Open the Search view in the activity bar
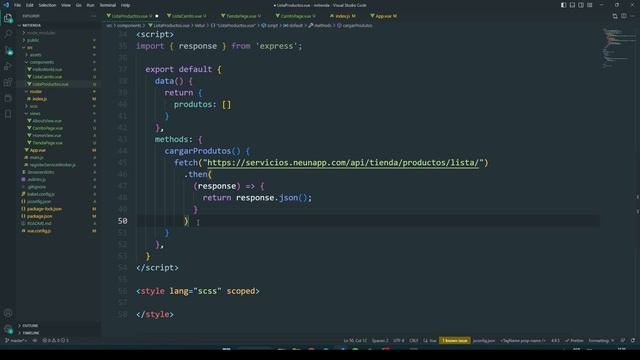 (8, 34)
